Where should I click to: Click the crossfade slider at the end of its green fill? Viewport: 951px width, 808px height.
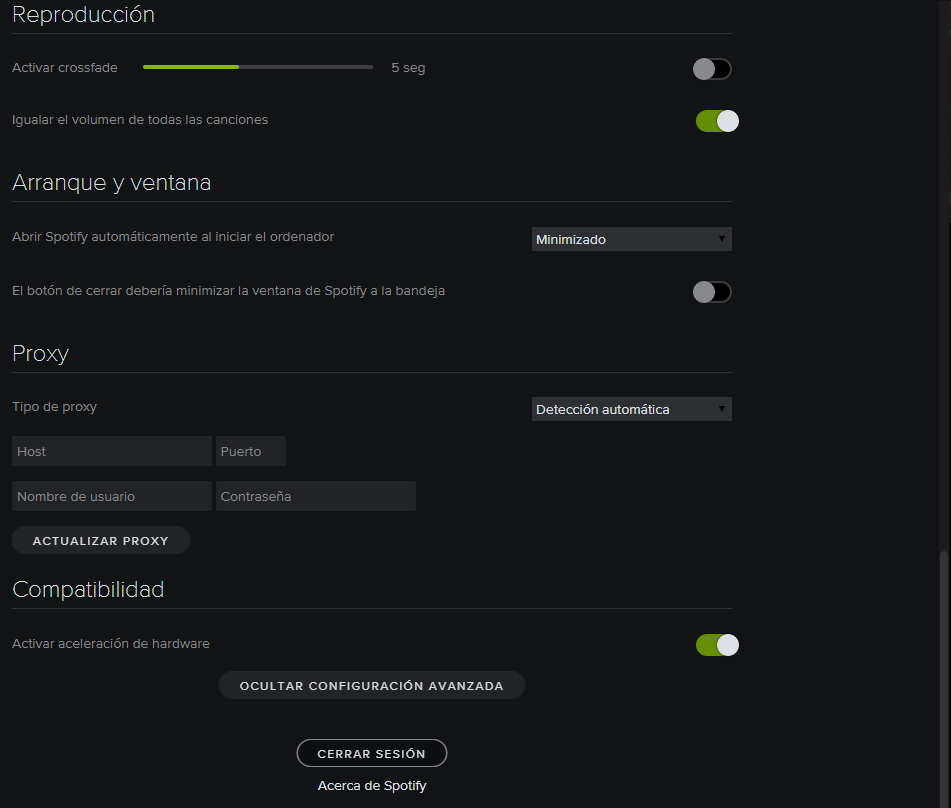tap(238, 67)
